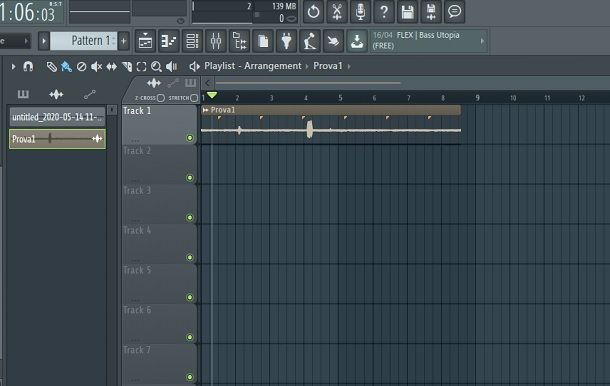
Task: Click the playlist horizontal scrollbar
Action: pos(308,83)
